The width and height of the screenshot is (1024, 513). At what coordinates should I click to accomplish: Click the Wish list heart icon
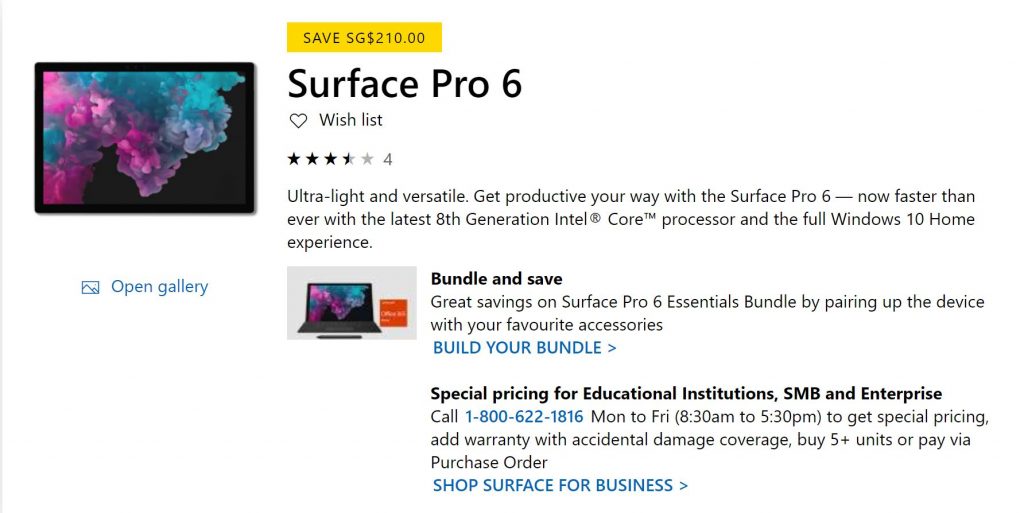point(298,121)
